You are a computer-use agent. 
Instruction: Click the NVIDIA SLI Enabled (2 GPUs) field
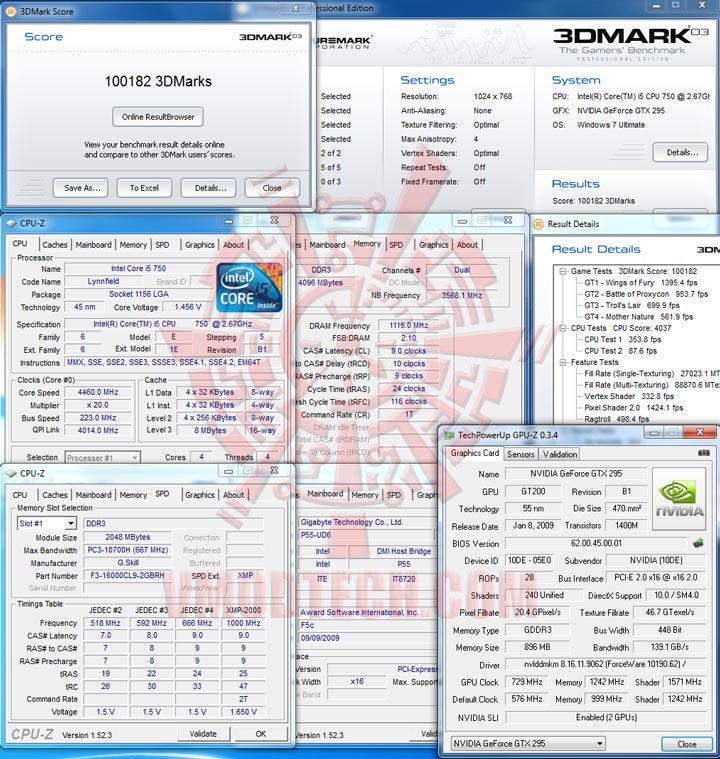point(606,717)
